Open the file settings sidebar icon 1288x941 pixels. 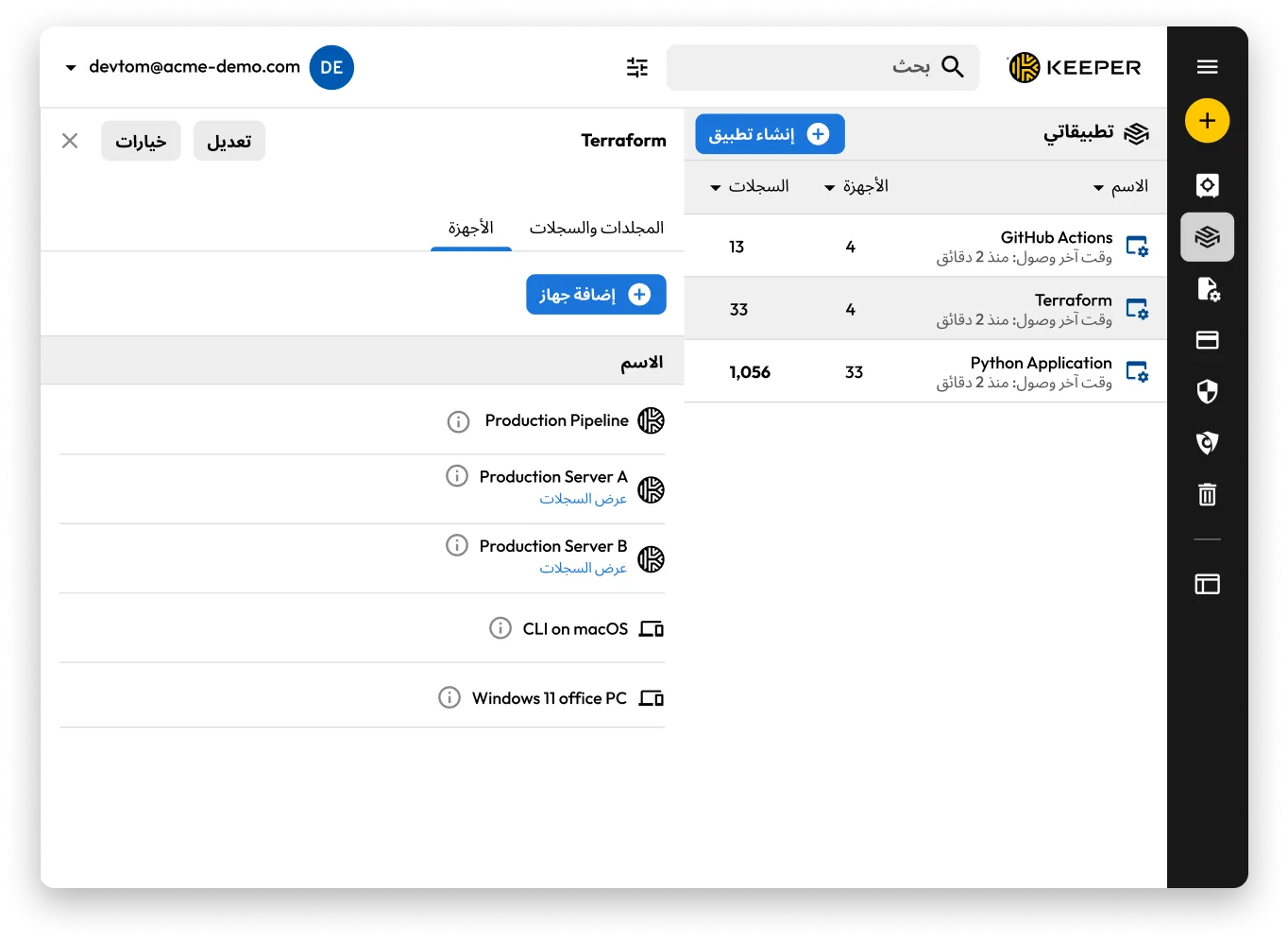(1208, 289)
